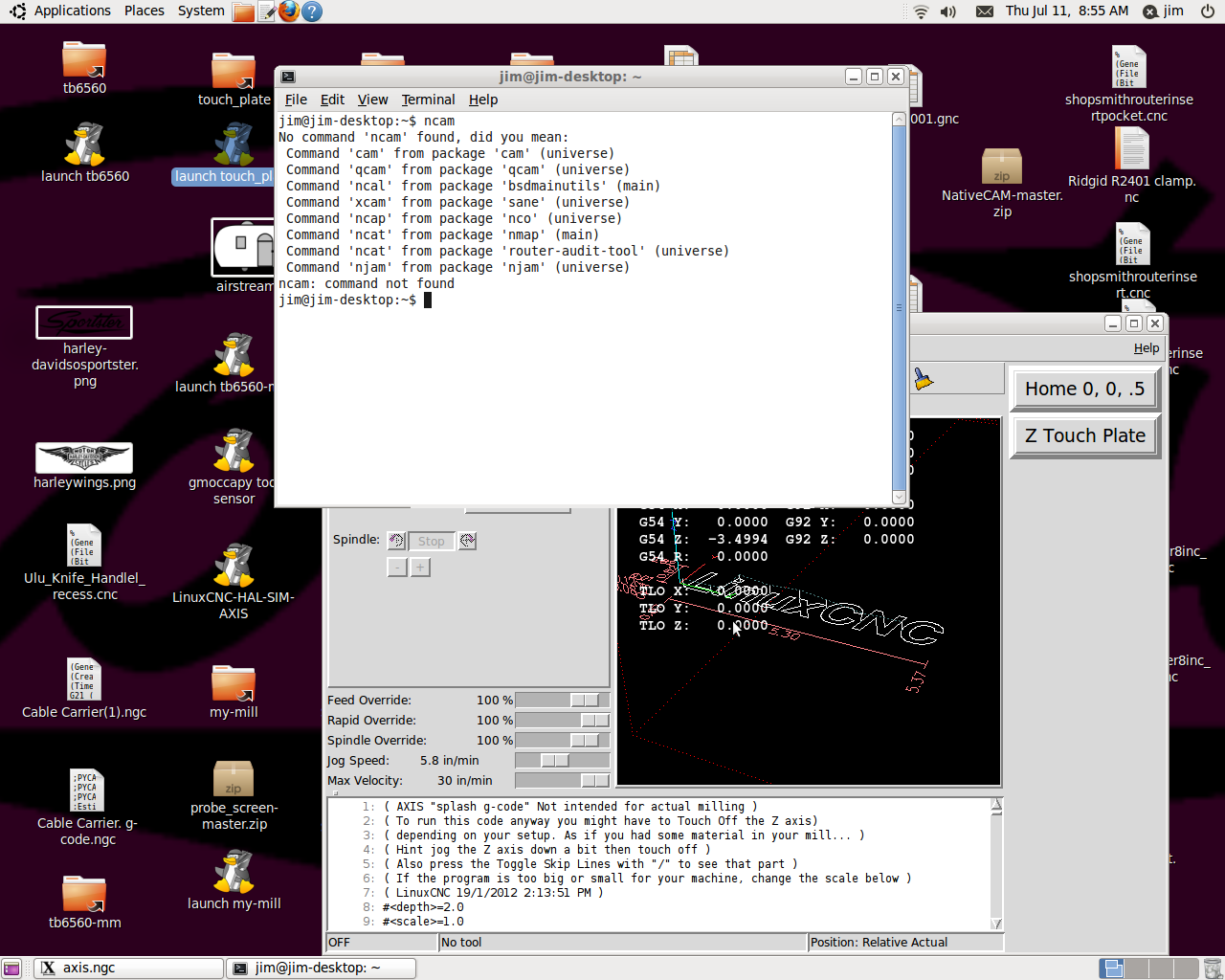Viewport: 1225px width, 980px height.
Task: Open the terminal window menu icon in title bar
Action: click(288, 77)
